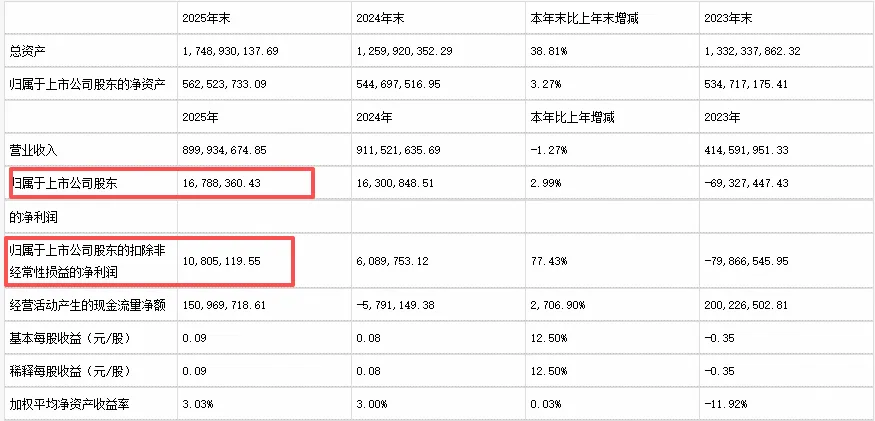Click the 总资产 row label
The width and height of the screenshot is (875, 421).
pyautogui.click(x=27, y=51)
